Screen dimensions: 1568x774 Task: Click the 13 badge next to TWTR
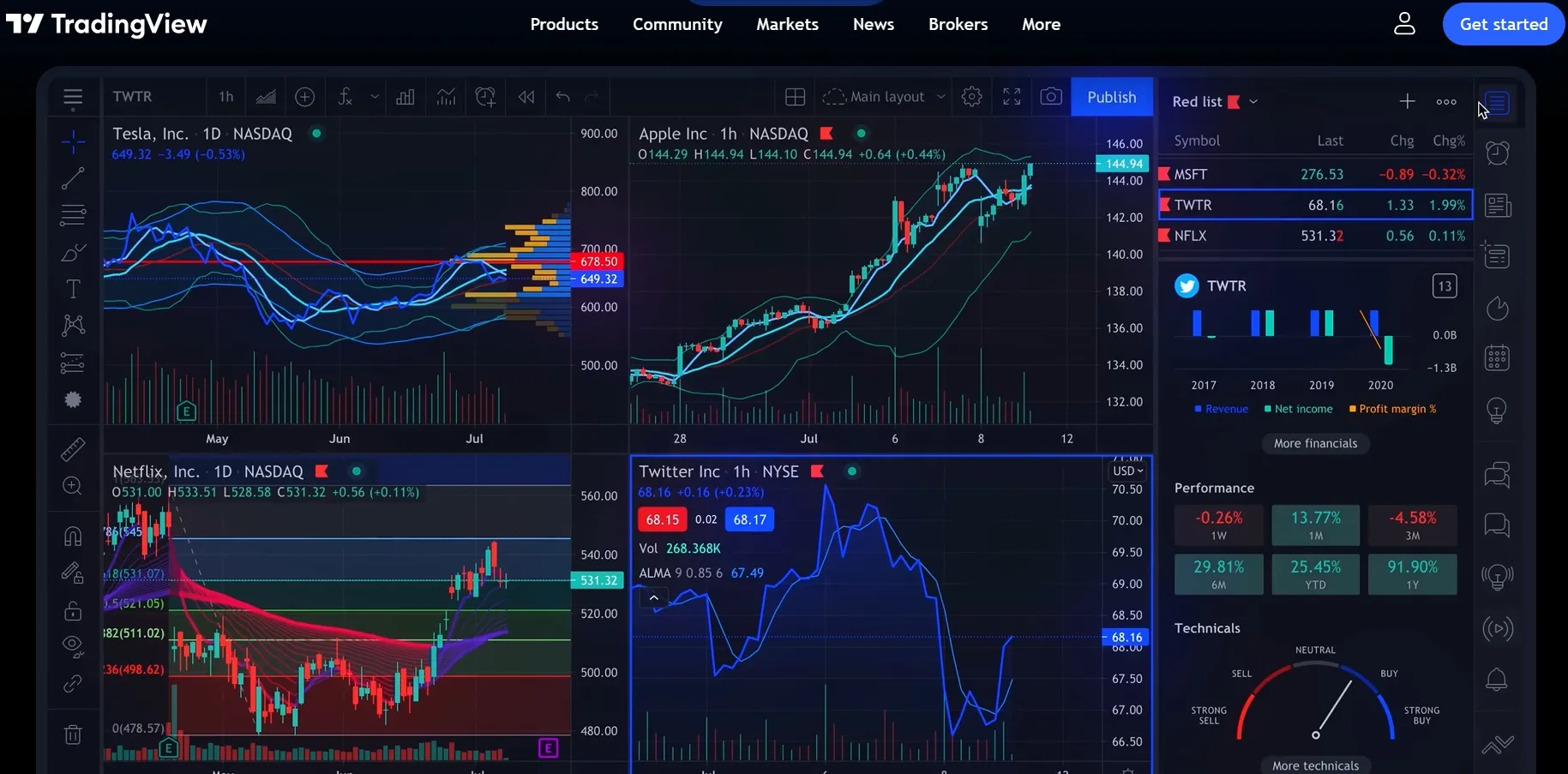1445,286
